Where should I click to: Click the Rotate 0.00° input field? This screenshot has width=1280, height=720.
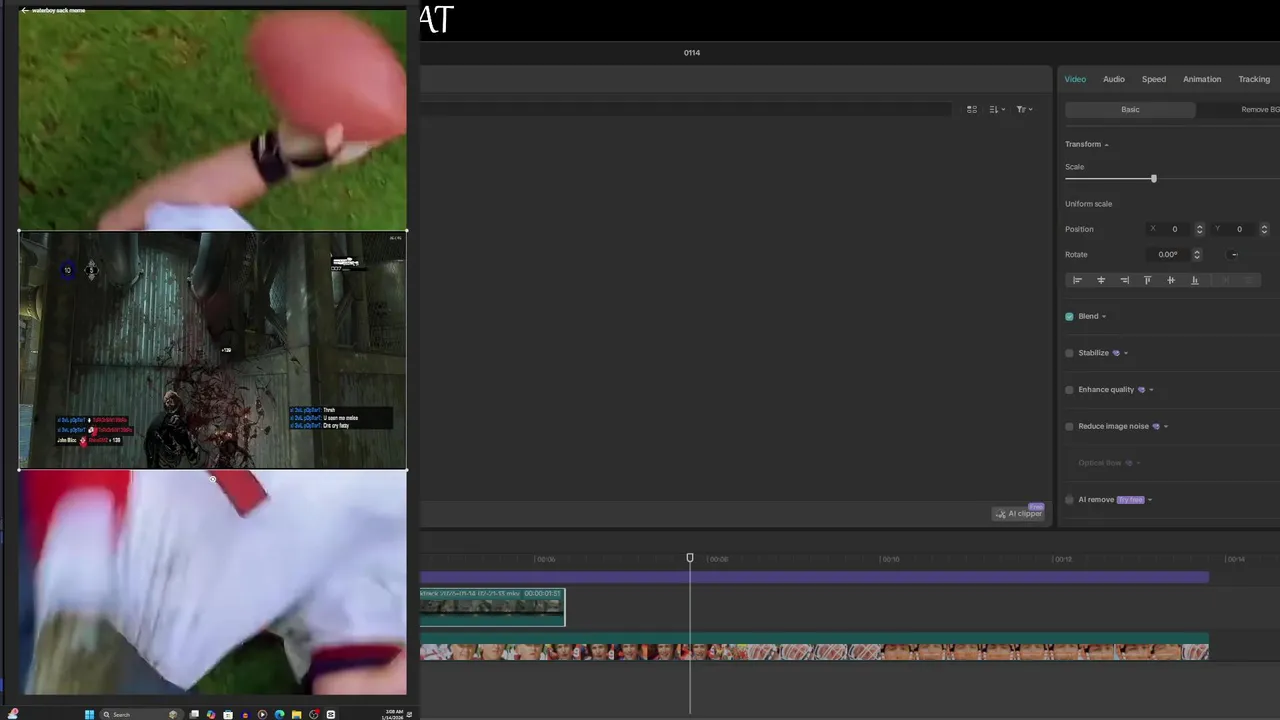1168,254
